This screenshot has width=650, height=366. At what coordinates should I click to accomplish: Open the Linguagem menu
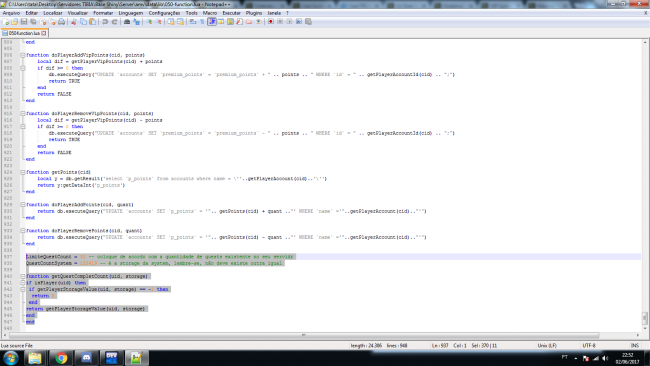(131, 13)
